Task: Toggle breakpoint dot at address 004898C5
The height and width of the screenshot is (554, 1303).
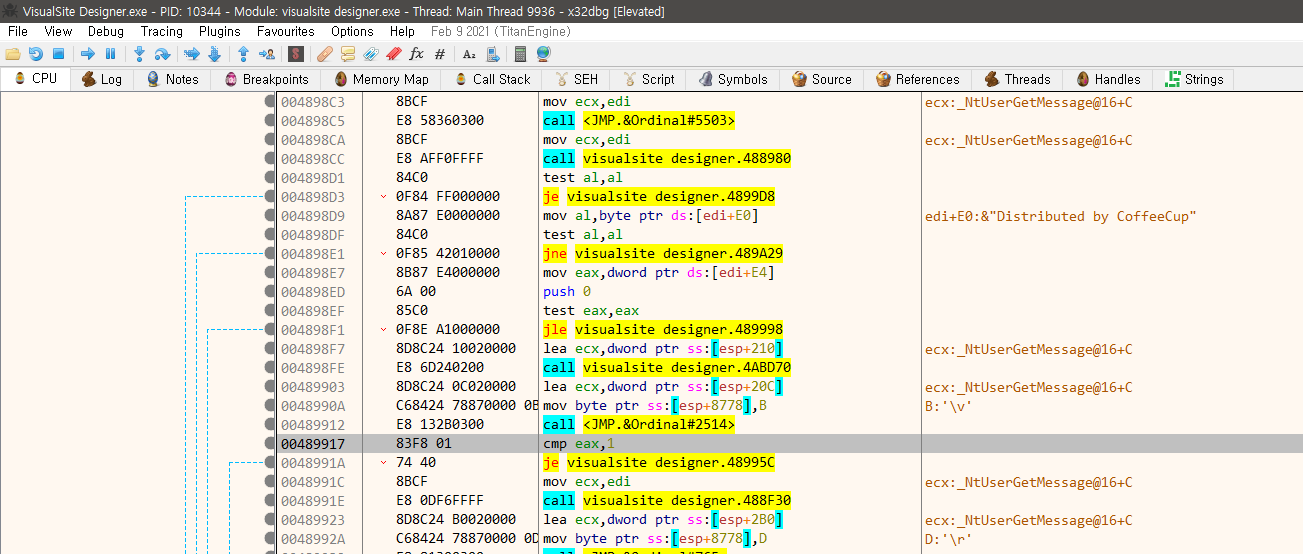Action: (x=270, y=121)
